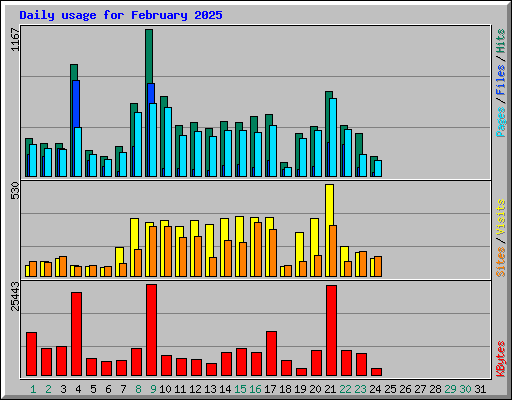Click day 1 on the date axis
This screenshot has width=512, height=400.
click(x=33, y=389)
